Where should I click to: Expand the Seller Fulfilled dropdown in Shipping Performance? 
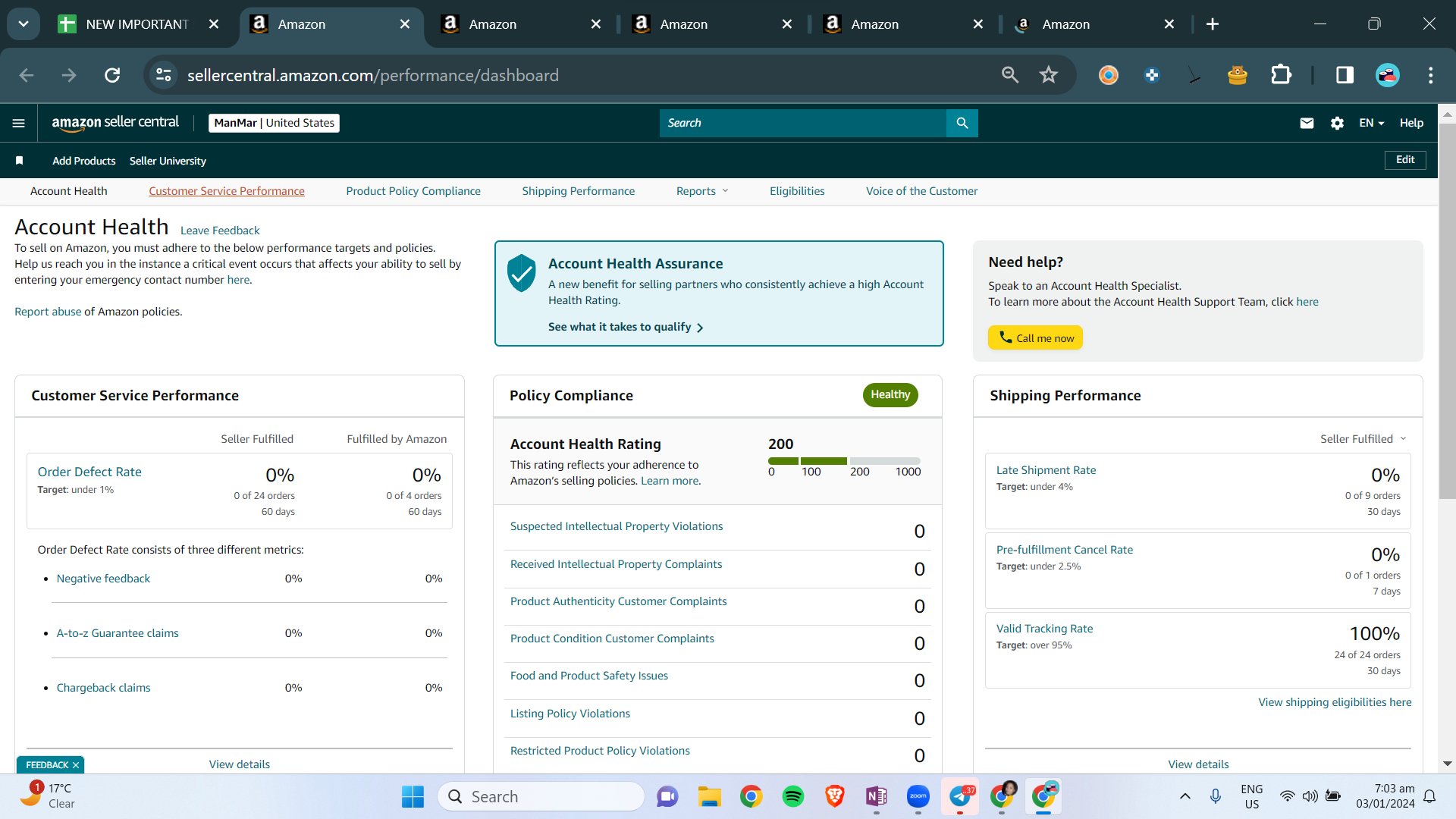click(x=1363, y=439)
